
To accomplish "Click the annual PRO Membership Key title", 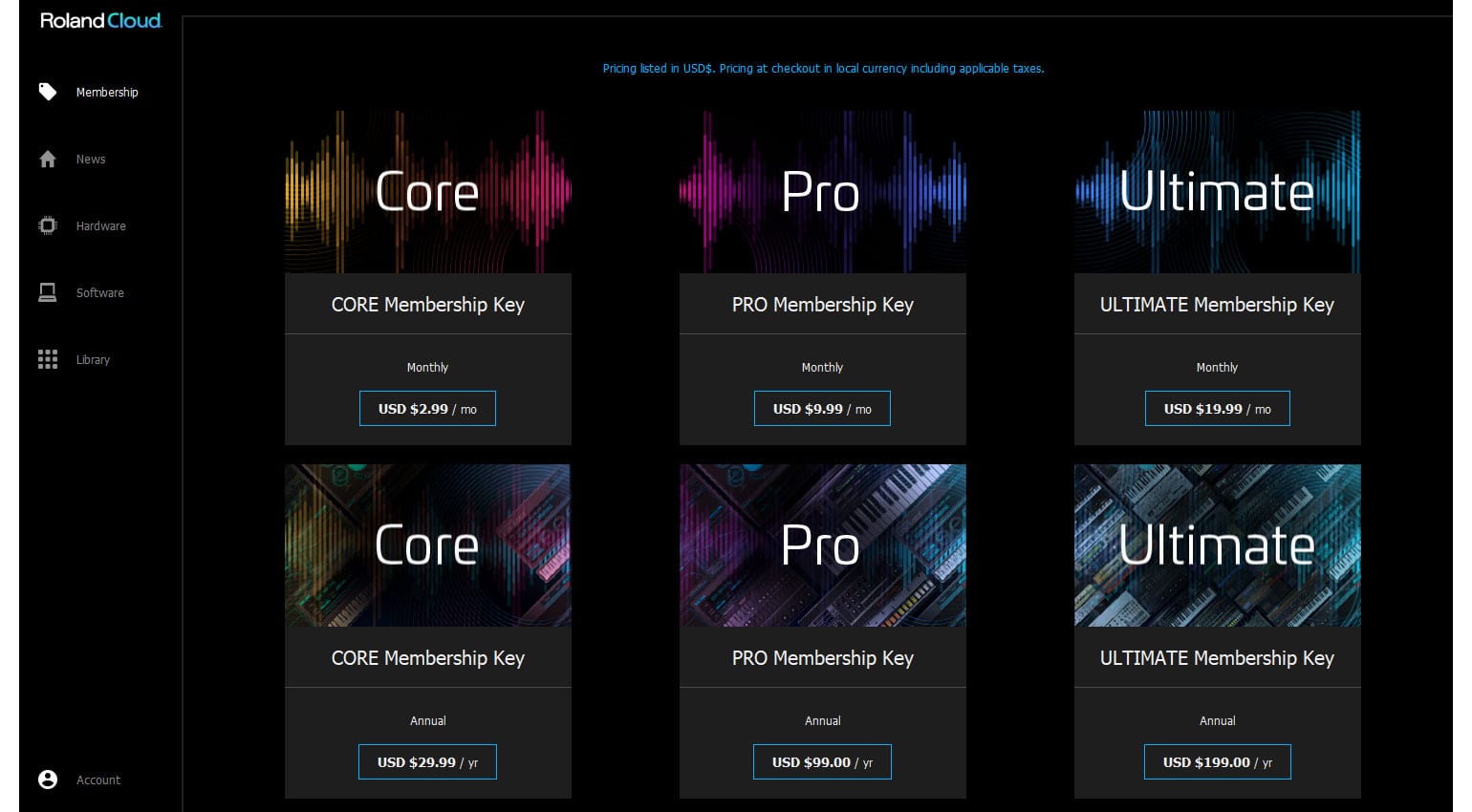I will click(x=823, y=658).
